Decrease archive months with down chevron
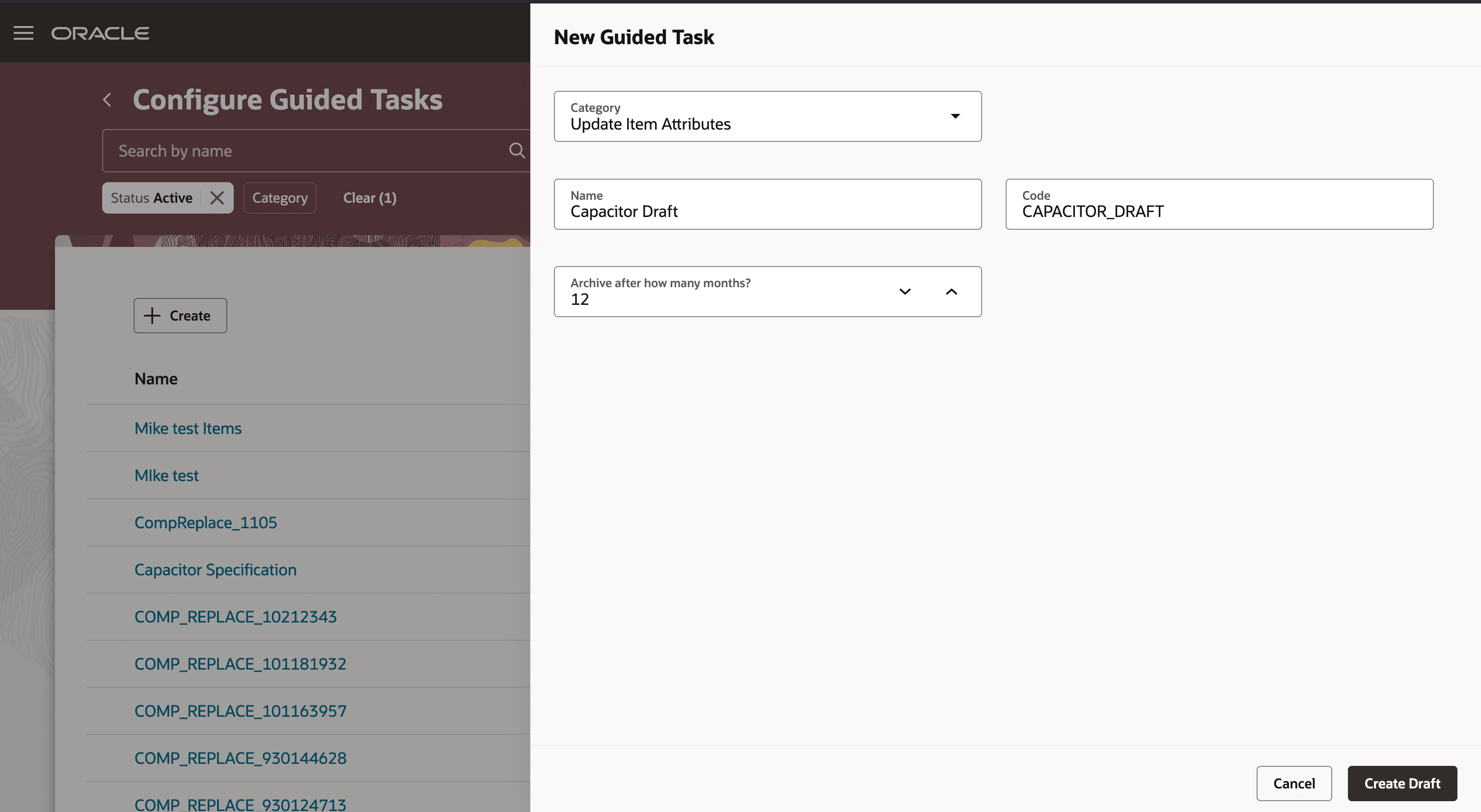Screen dimensions: 1481x812 pyautogui.click(x=905, y=292)
